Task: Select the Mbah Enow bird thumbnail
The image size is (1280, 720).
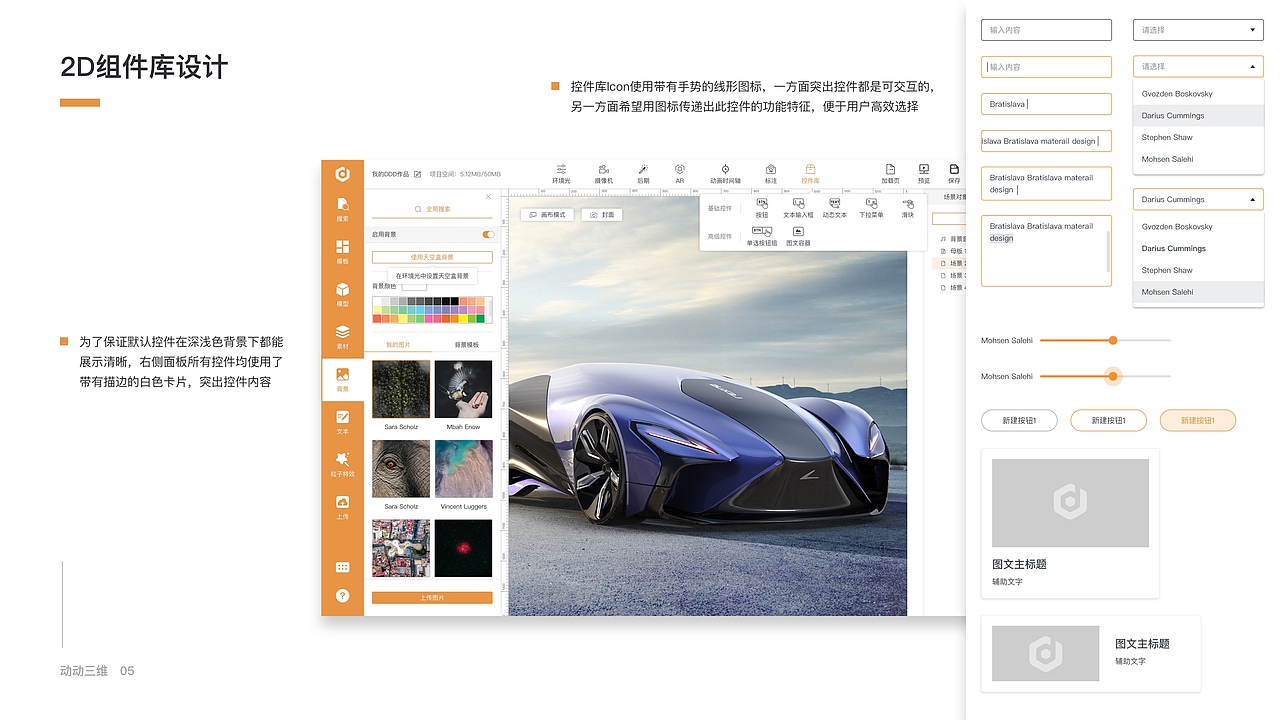Action: (463, 389)
